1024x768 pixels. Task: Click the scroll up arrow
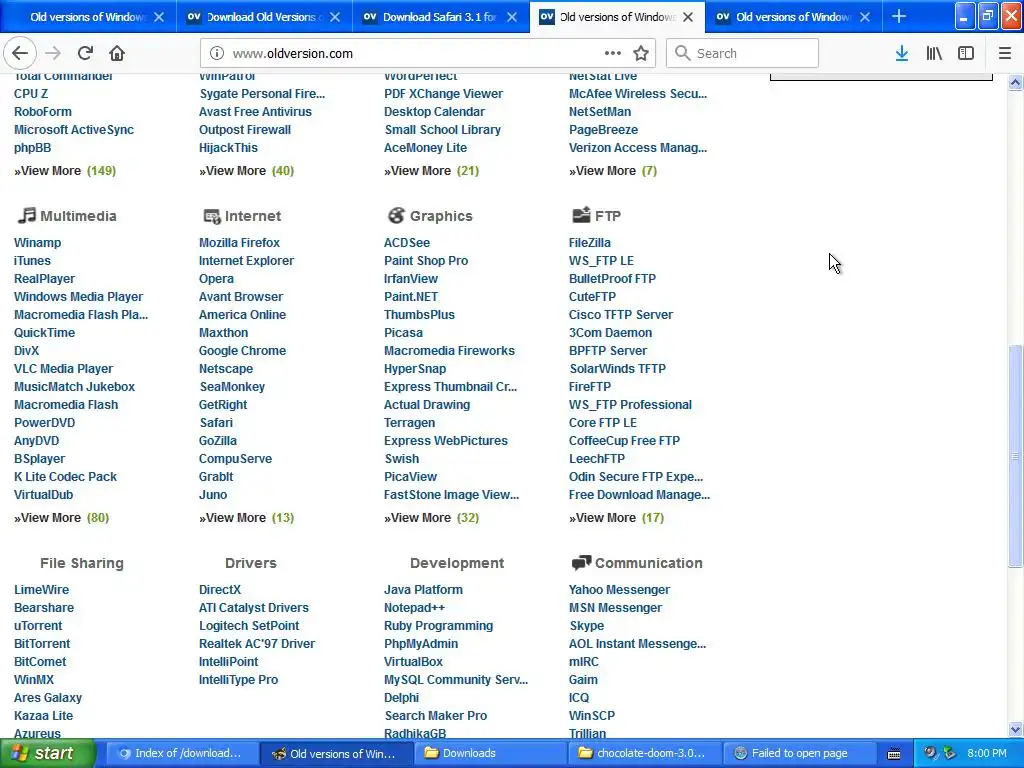pos(1015,83)
